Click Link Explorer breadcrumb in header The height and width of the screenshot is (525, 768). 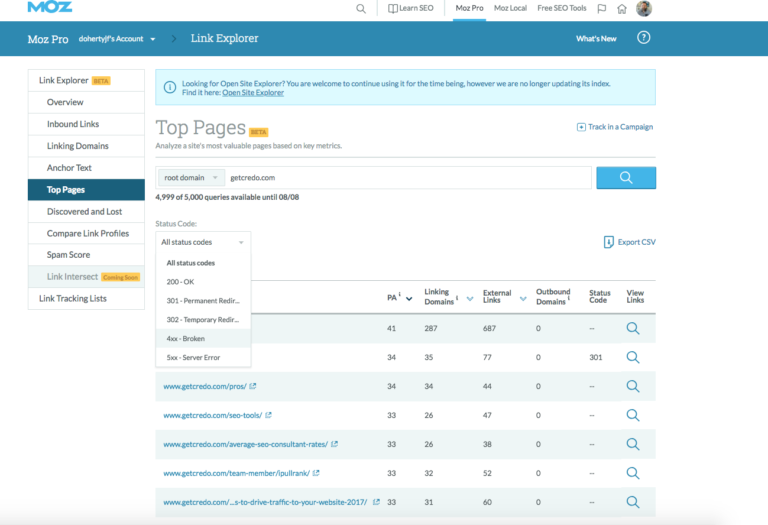coord(224,38)
